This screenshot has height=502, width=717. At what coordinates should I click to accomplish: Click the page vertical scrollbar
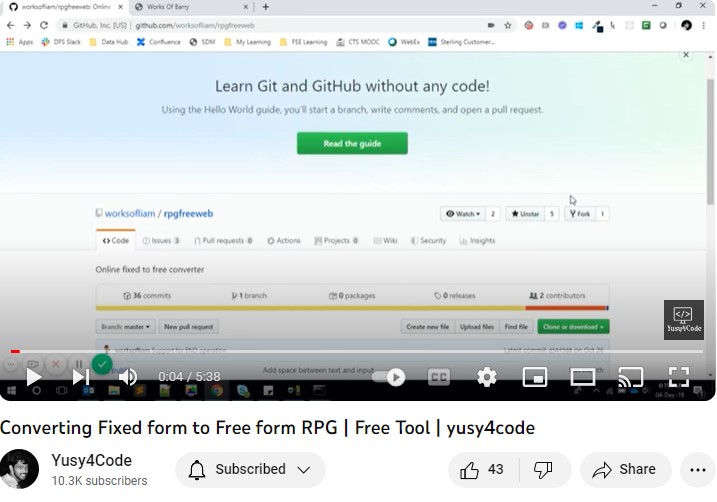pyautogui.click(x=710, y=143)
